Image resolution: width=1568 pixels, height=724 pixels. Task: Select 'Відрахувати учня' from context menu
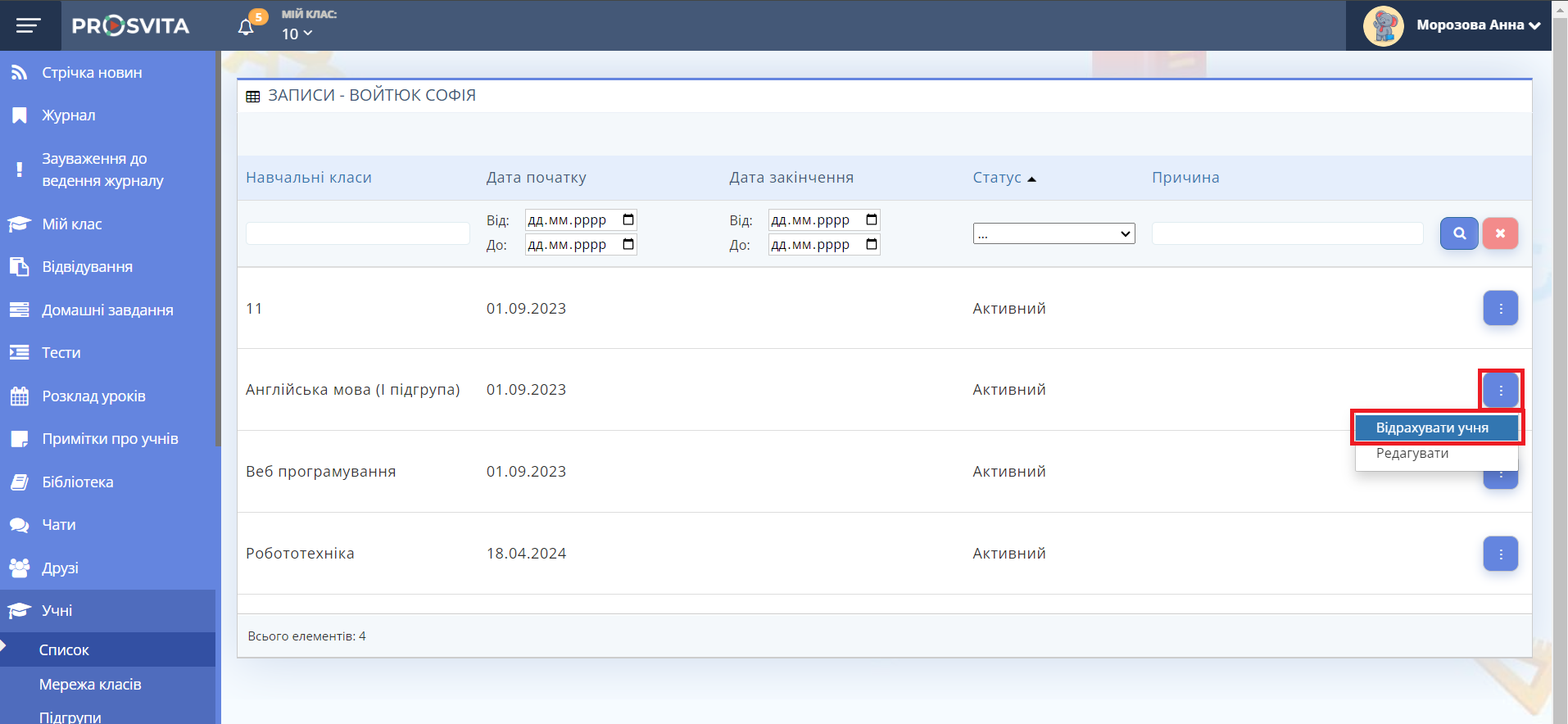click(x=1432, y=428)
